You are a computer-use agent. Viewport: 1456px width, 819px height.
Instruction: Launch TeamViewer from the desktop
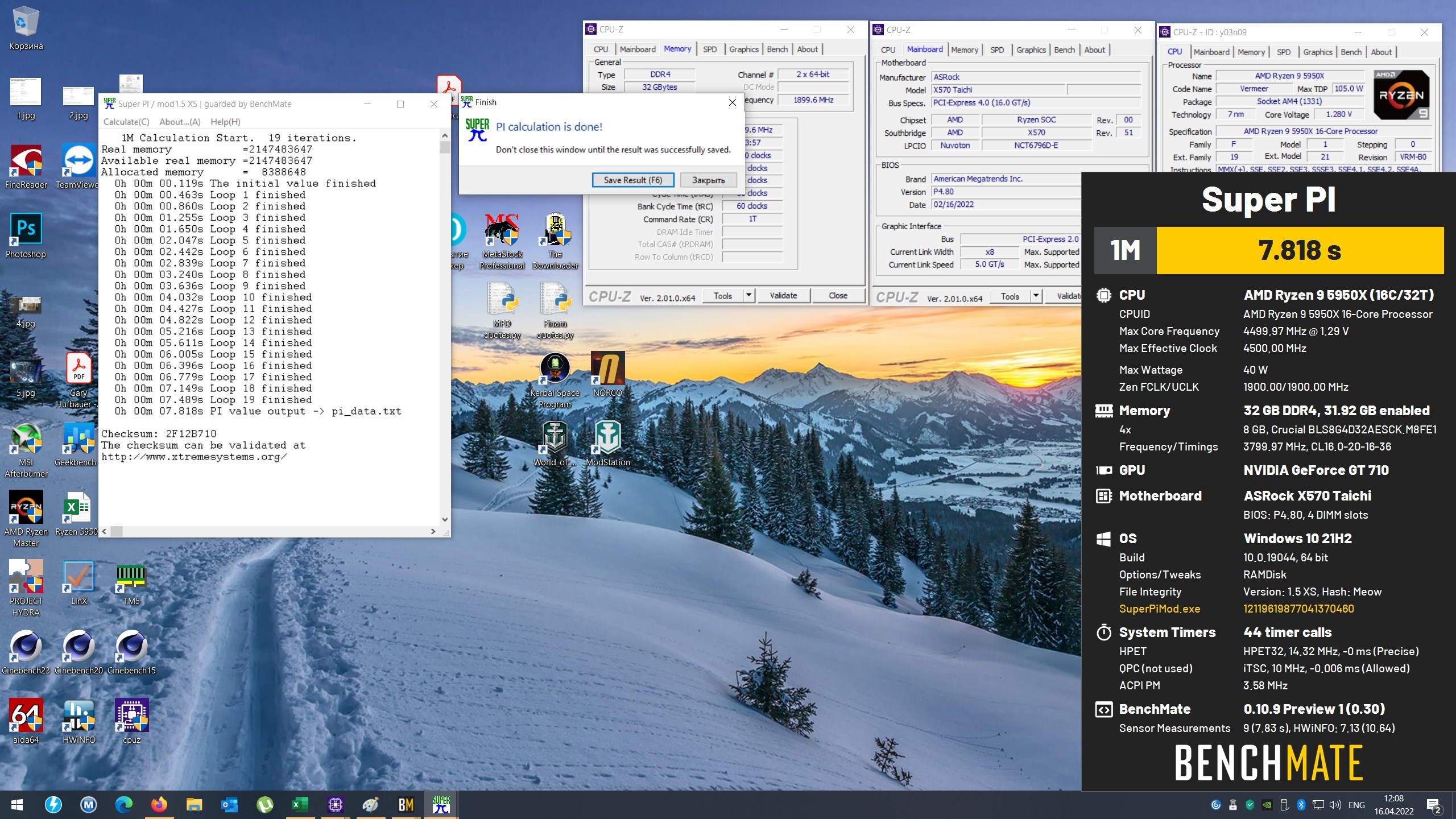pos(78,167)
